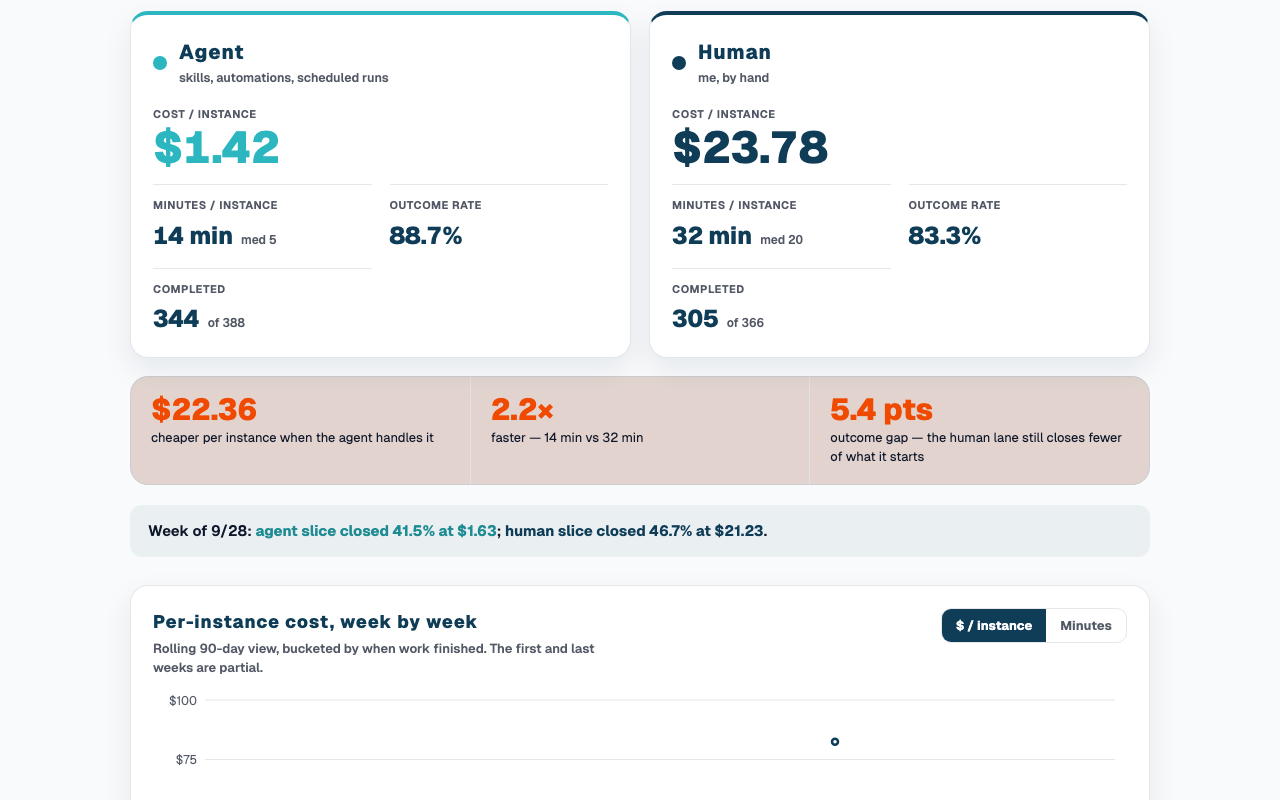Click Human completed count 305

coord(695,319)
